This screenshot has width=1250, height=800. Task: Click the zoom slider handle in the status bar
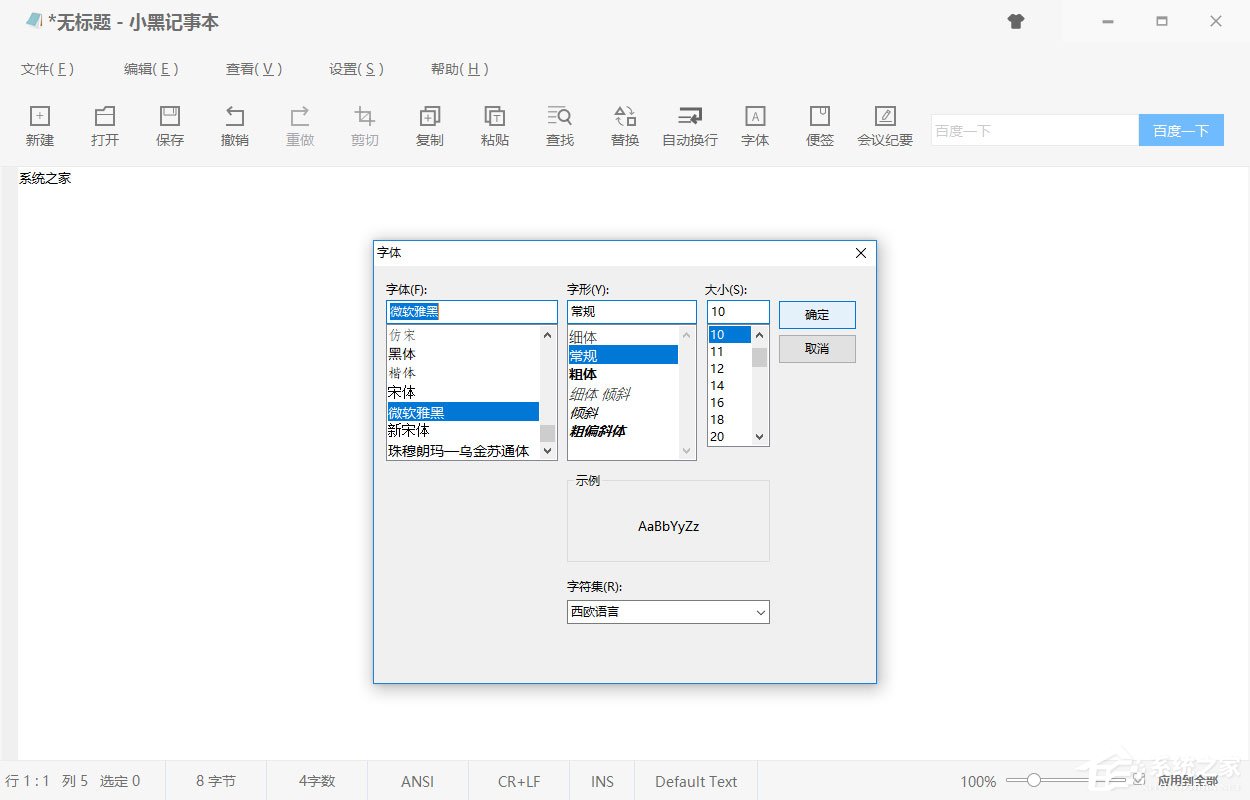click(x=1034, y=780)
